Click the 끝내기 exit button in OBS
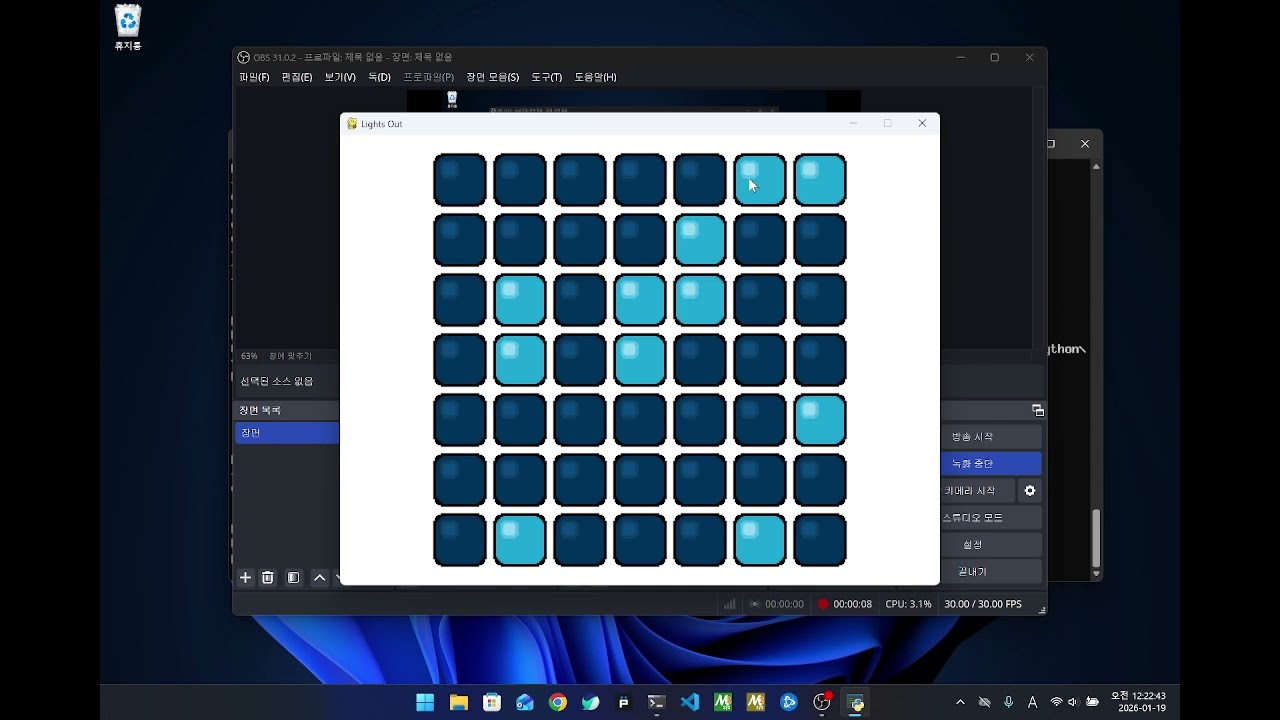 [x=991, y=572]
